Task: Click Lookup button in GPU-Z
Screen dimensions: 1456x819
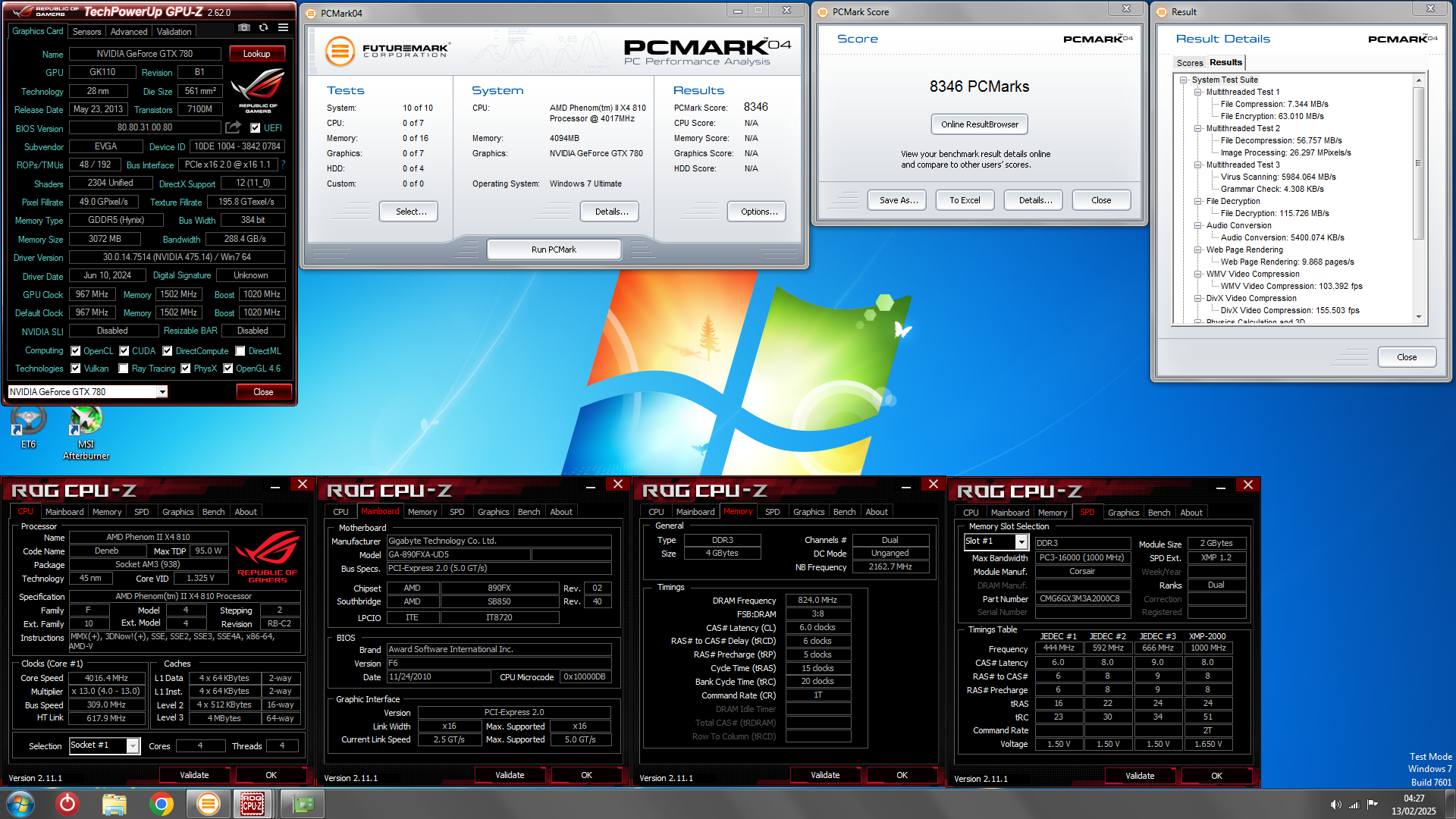Action: 256,54
